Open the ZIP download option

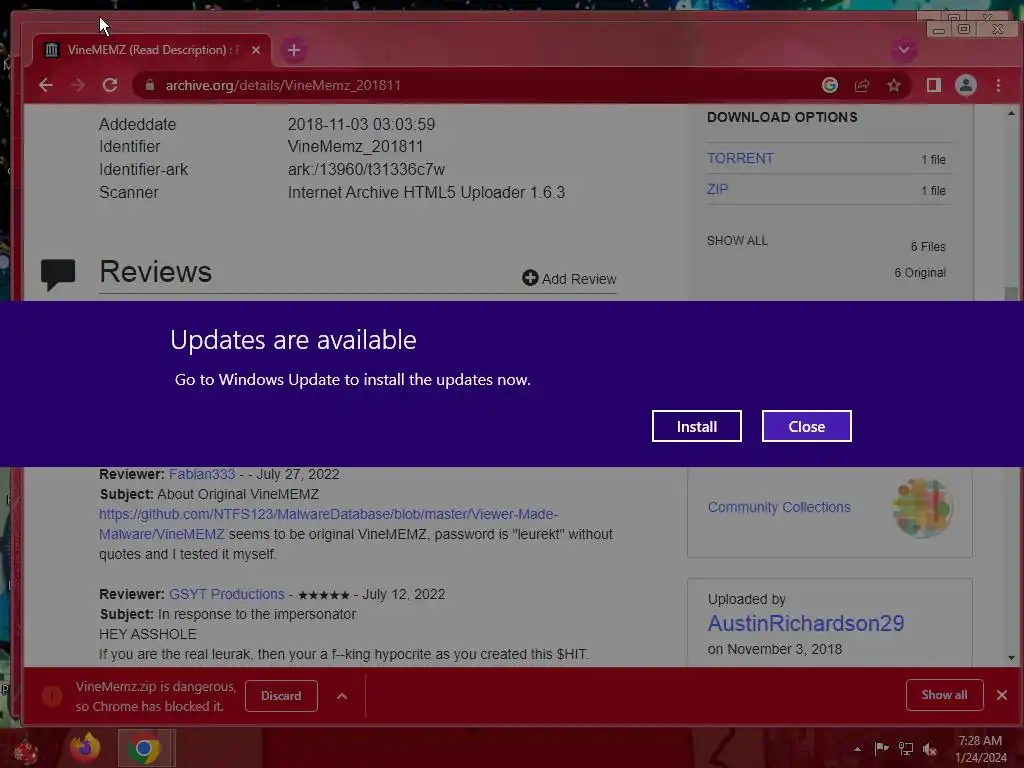[x=717, y=189]
